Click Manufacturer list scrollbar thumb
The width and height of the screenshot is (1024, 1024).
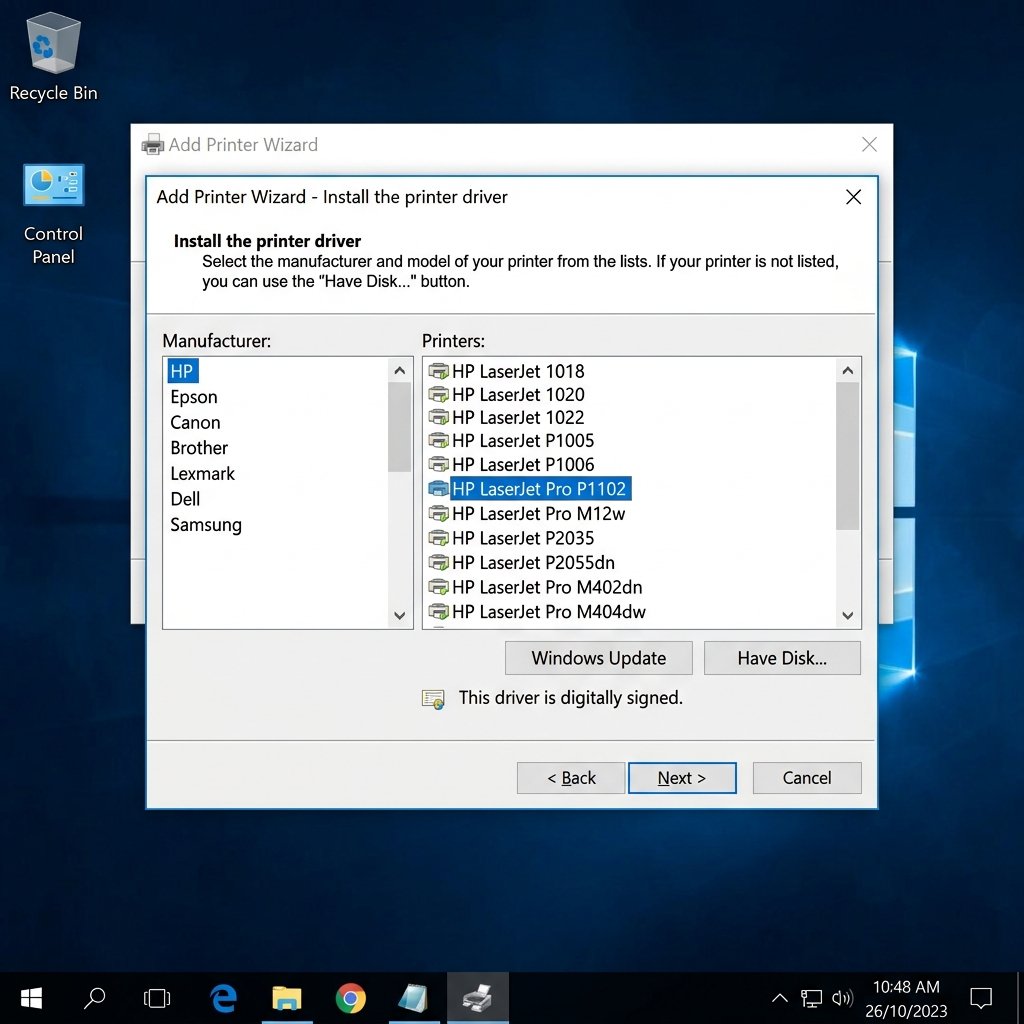[400, 427]
